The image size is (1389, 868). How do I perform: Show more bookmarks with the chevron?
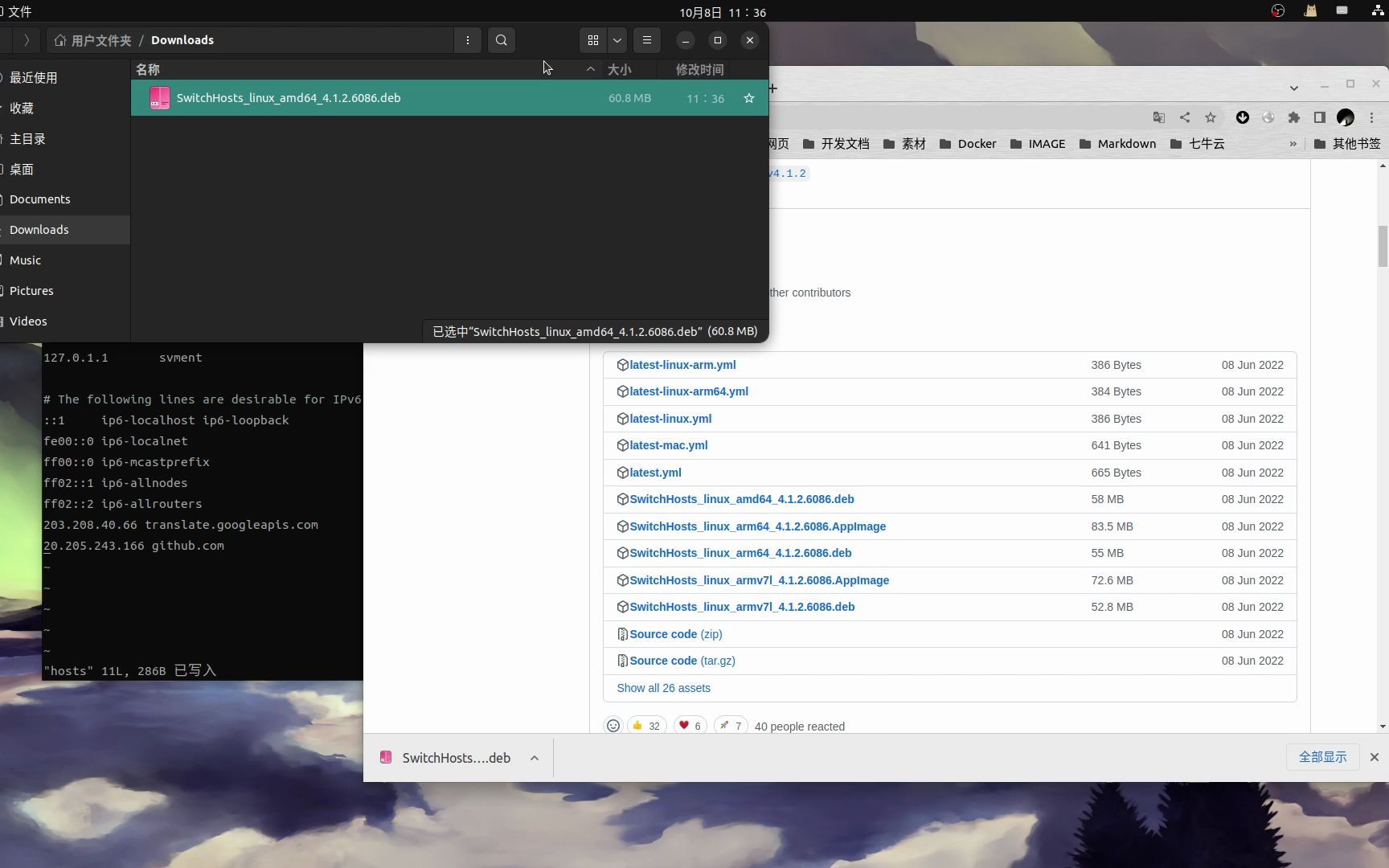pos(1293,144)
